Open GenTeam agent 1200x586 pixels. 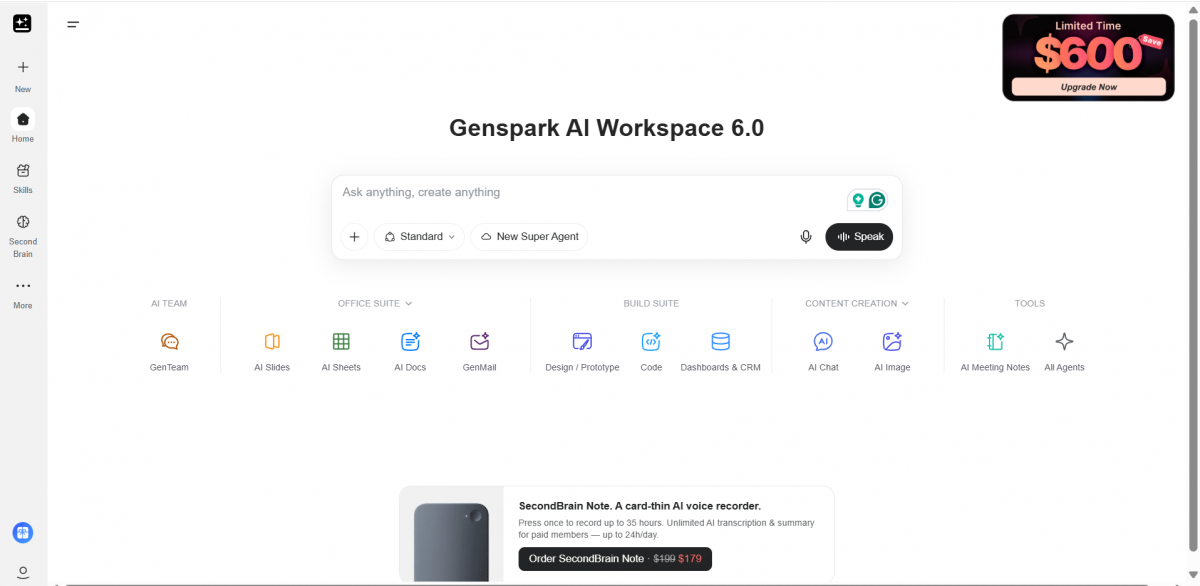click(170, 351)
